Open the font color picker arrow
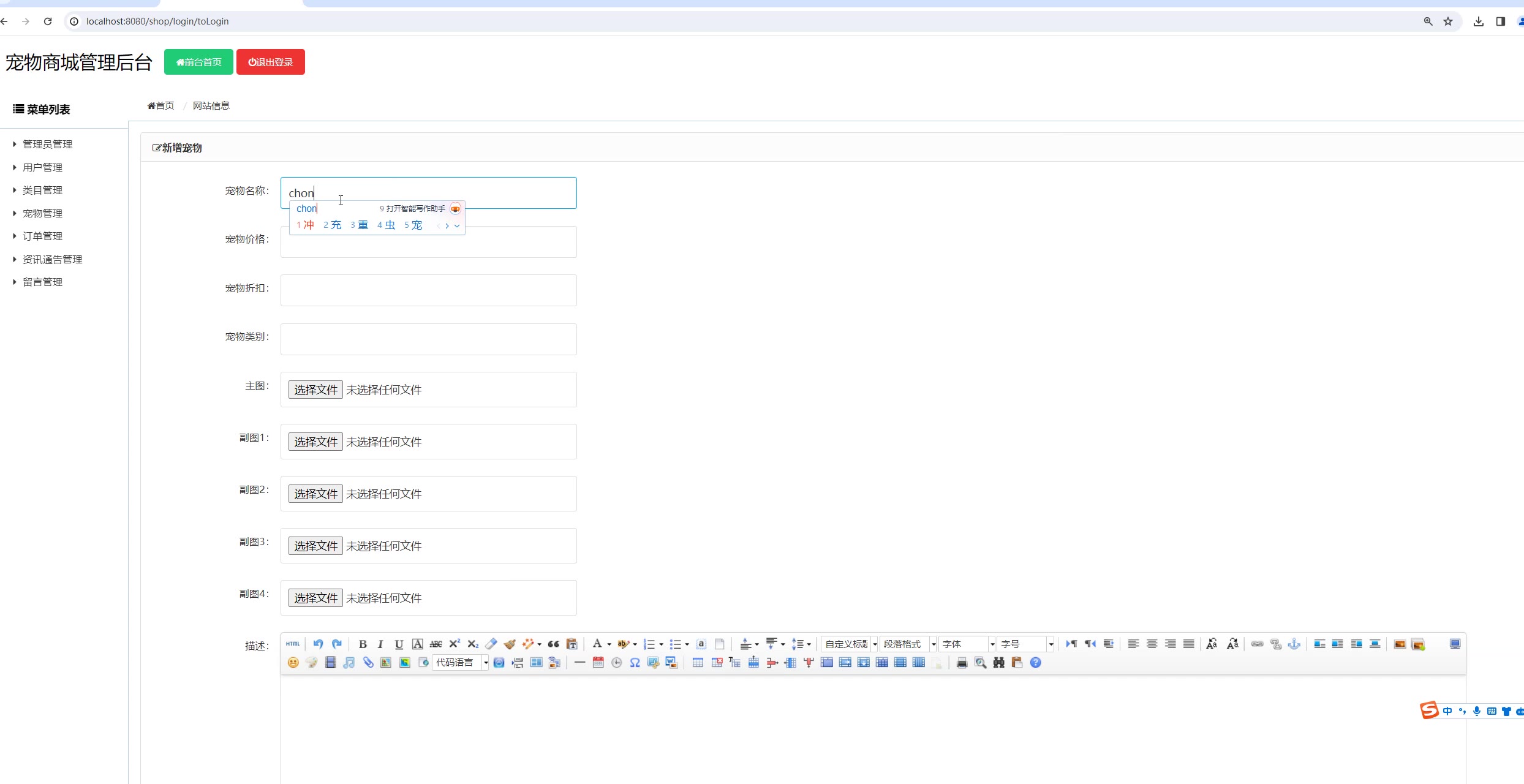This screenshot has width=1524, height=784. pos(609,644)
